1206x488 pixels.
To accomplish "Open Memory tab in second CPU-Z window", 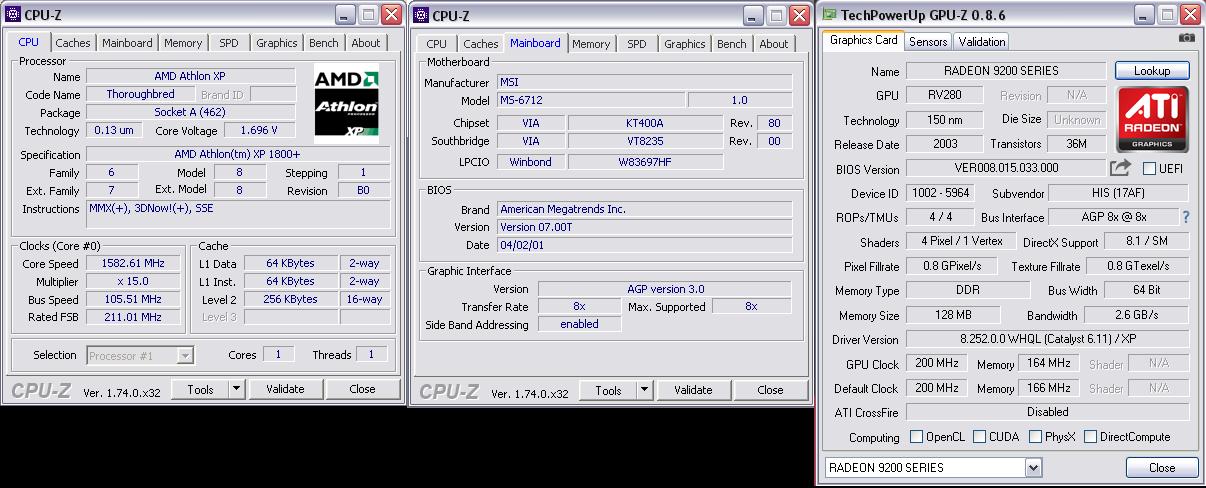I will [x=591, y=44].
